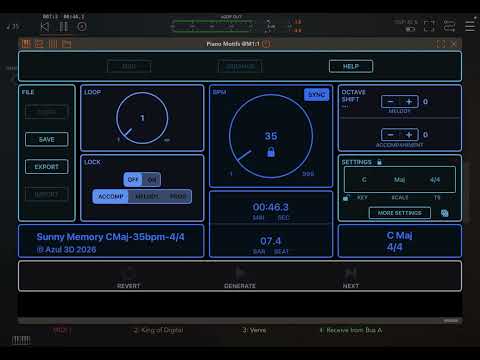This screenshot has height=360, width=480.
Task: Click the lock icon next to Settings label
Action: coord(379,162)
